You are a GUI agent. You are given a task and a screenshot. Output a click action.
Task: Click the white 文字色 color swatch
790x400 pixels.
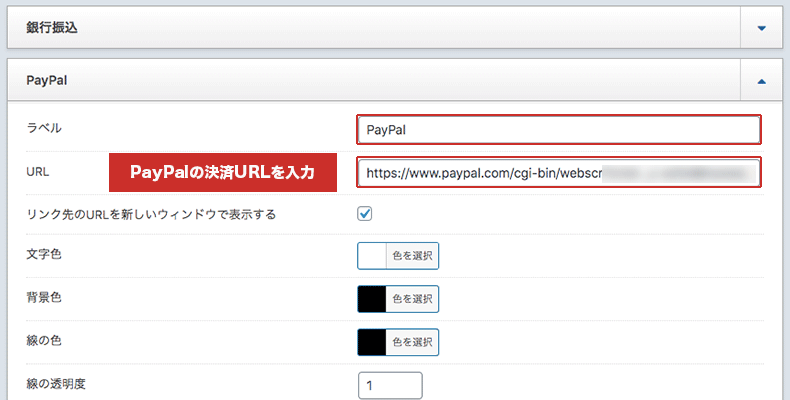coord(372,256)
